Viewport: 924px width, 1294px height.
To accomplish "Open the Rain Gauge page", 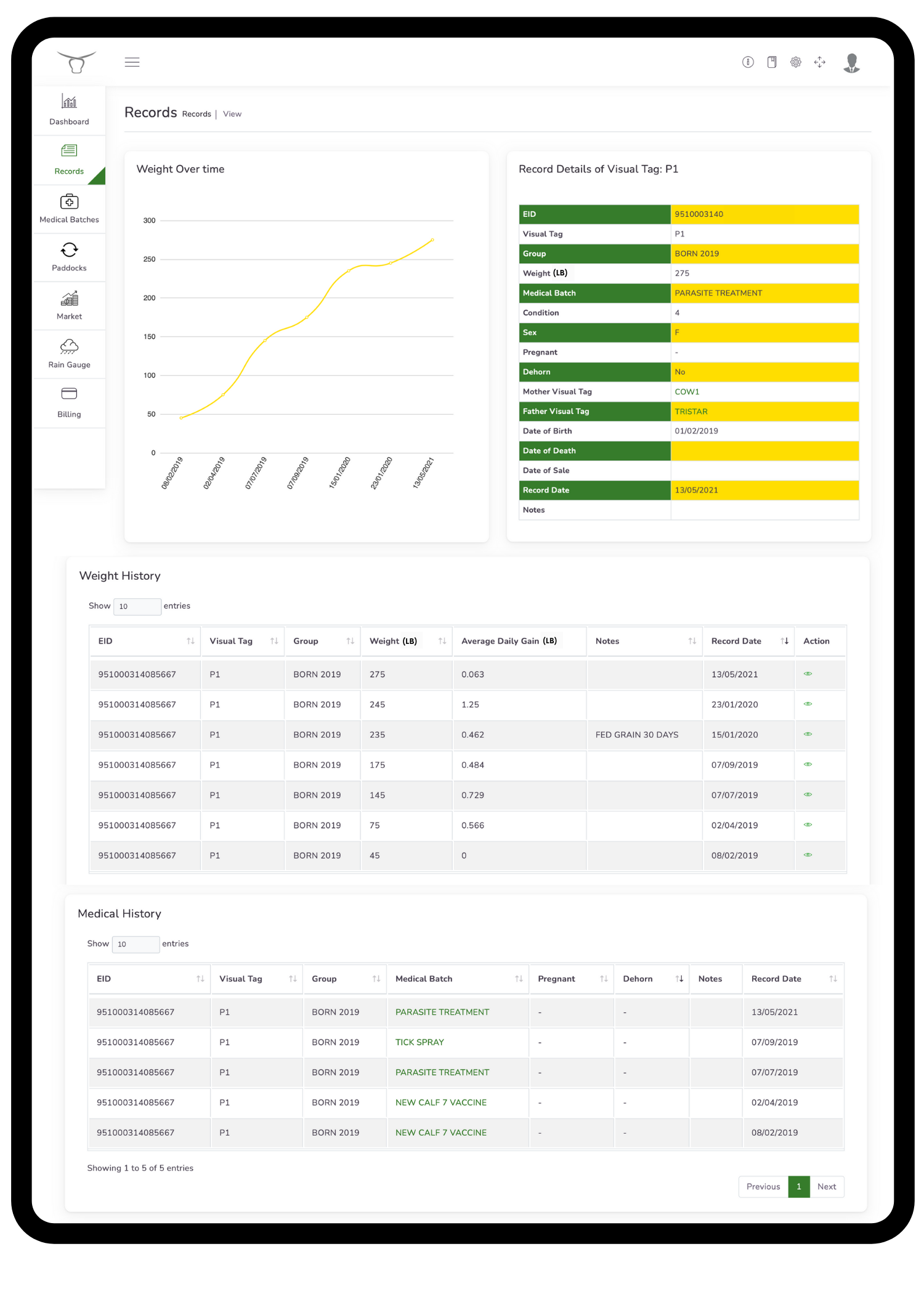I will [69, 354].
